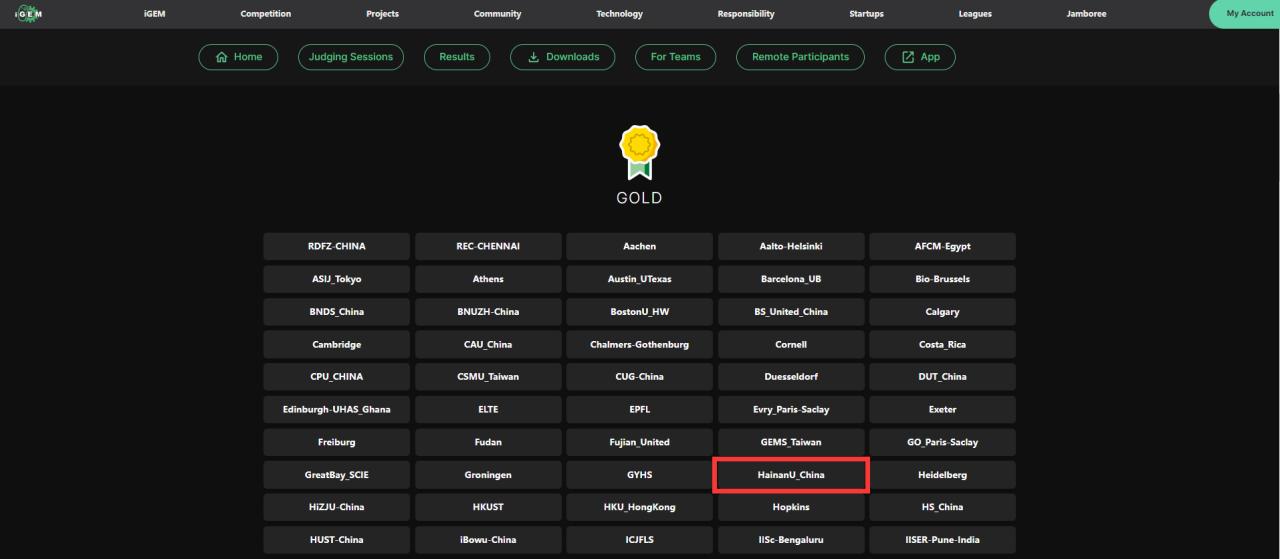
Task: Select team CSMU_Taiwan
Action: (x=488, y=377)
